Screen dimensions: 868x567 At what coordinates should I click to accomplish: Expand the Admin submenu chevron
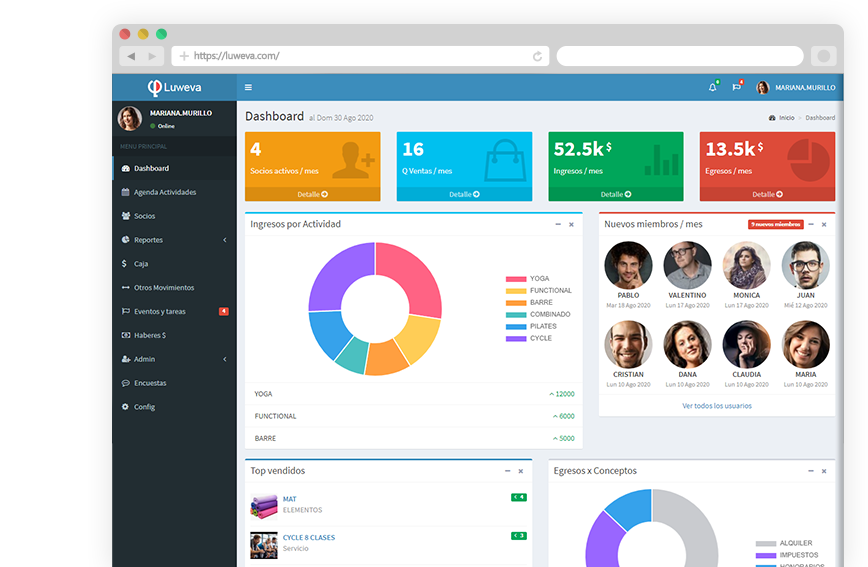point(225,359)
